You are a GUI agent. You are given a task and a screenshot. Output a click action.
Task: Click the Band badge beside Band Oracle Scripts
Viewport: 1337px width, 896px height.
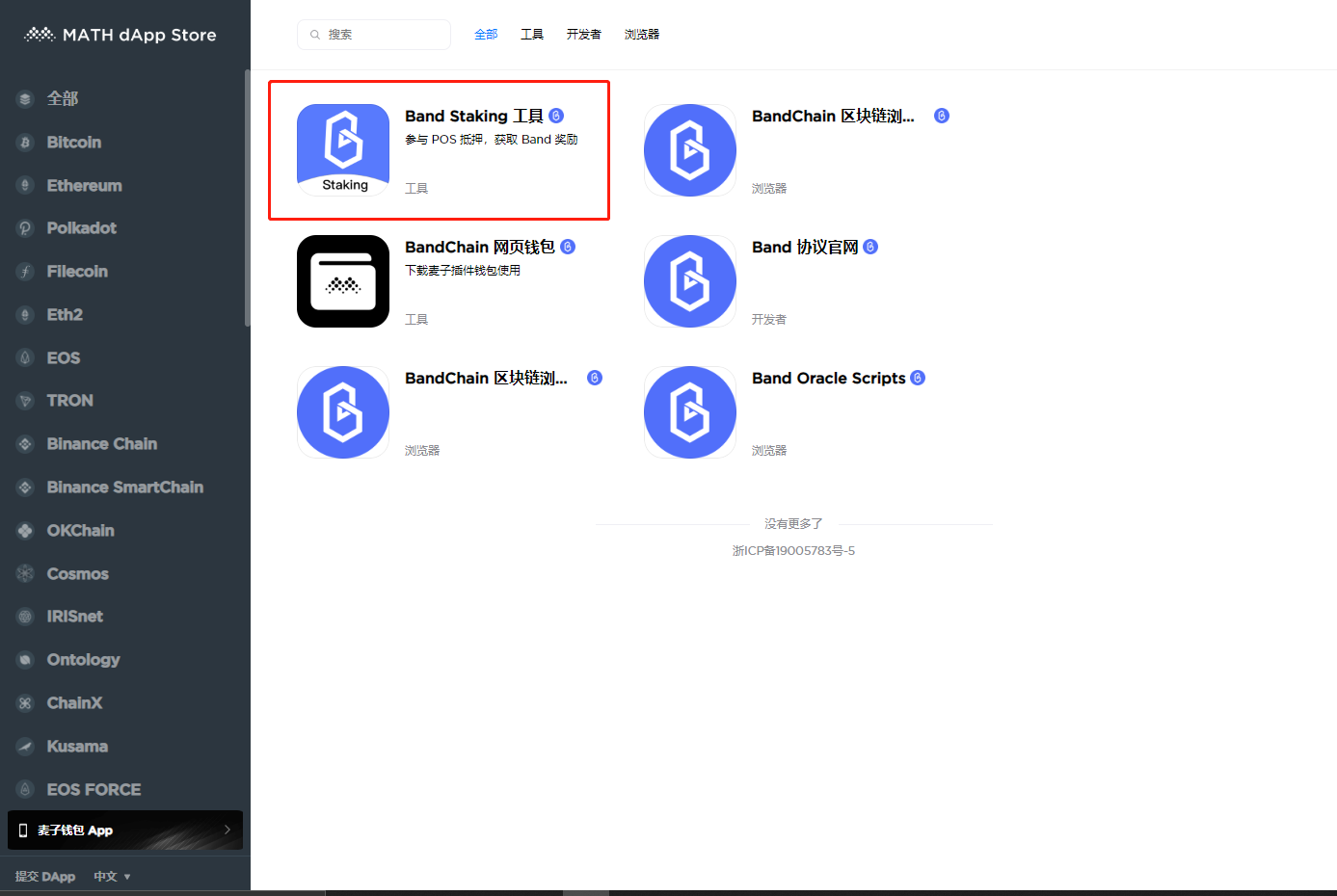pyautogui.click(x=918, y=378)
